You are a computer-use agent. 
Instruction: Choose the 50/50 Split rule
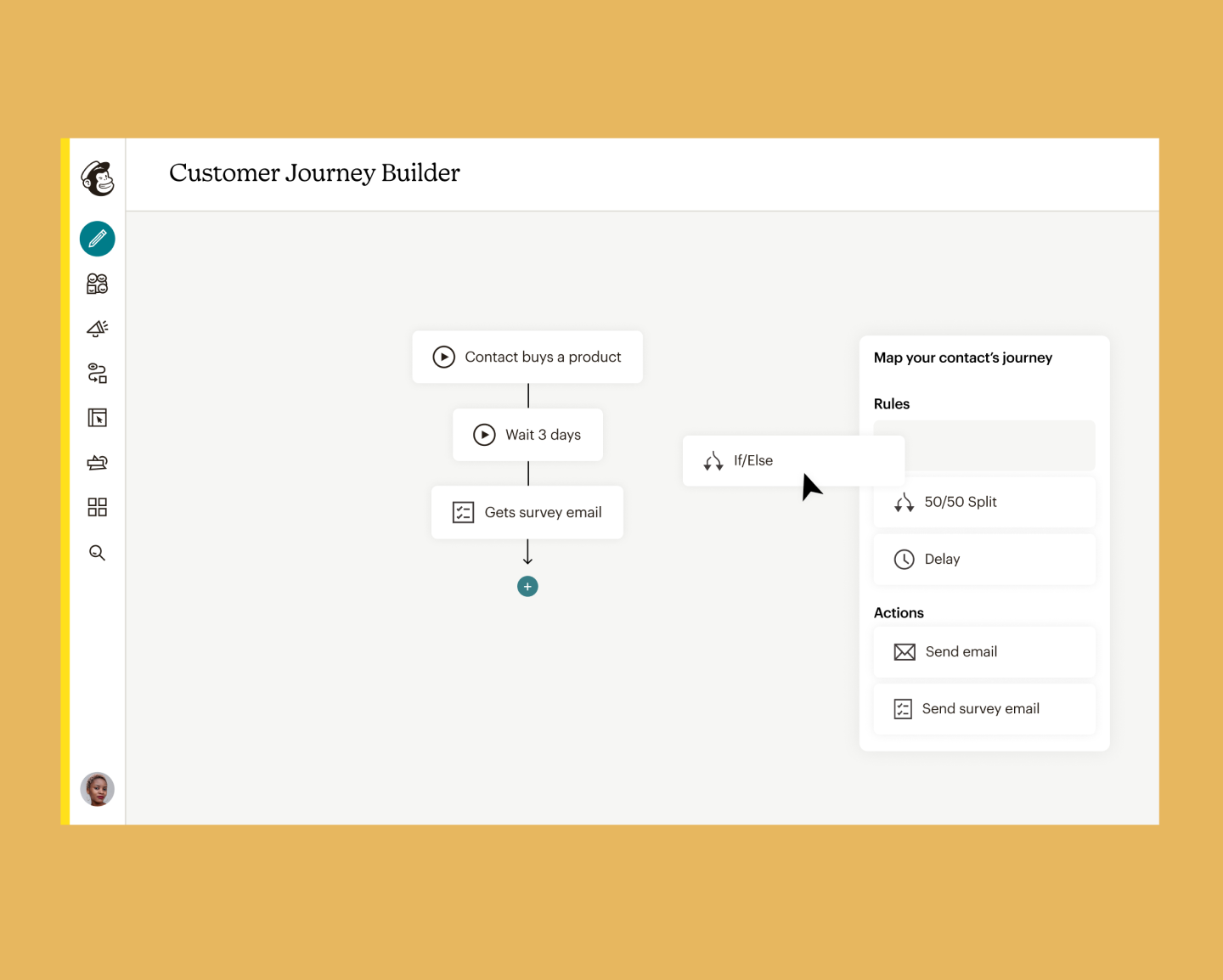pyautogui.click(x=984, y=503)
